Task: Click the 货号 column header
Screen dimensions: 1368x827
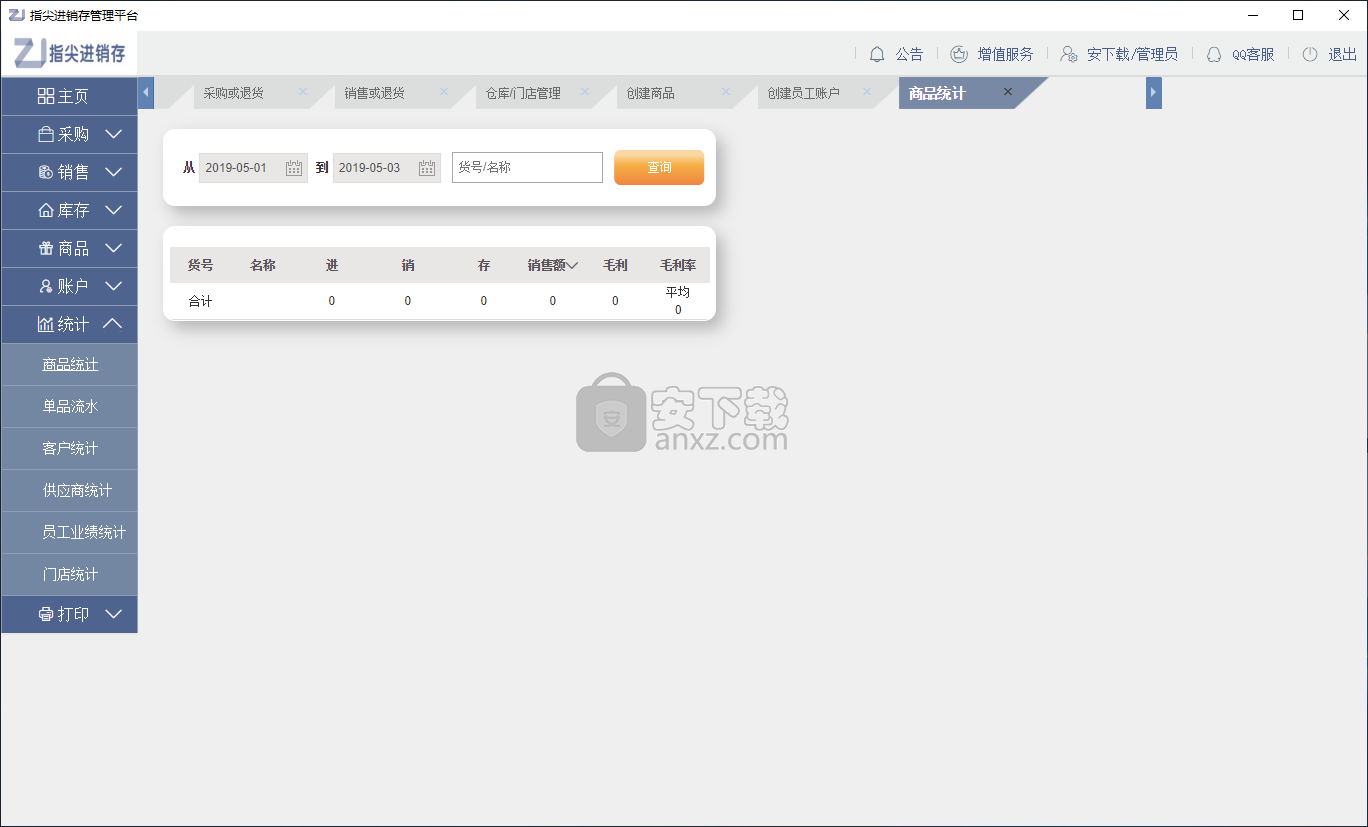Action: 201,266
